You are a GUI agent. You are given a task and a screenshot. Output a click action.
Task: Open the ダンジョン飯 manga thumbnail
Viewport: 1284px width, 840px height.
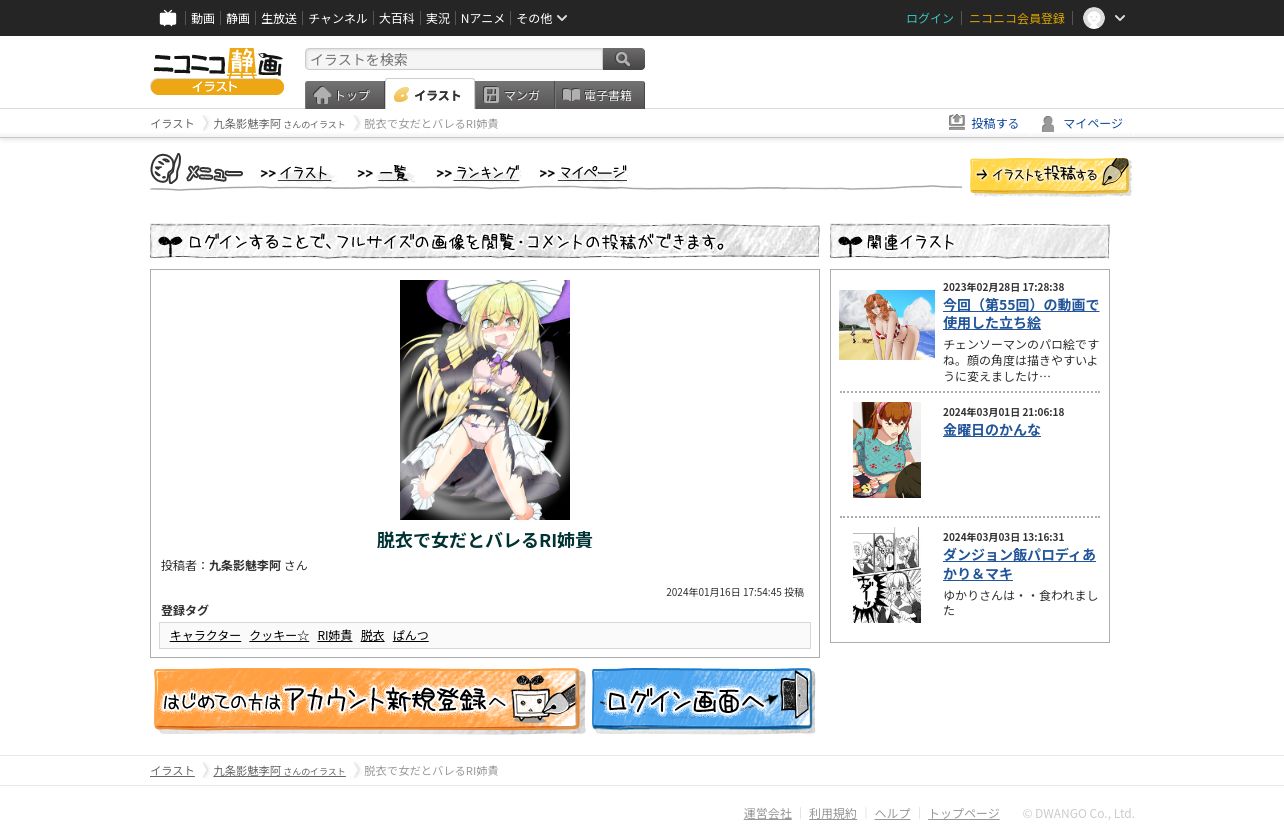pos(887,575)
